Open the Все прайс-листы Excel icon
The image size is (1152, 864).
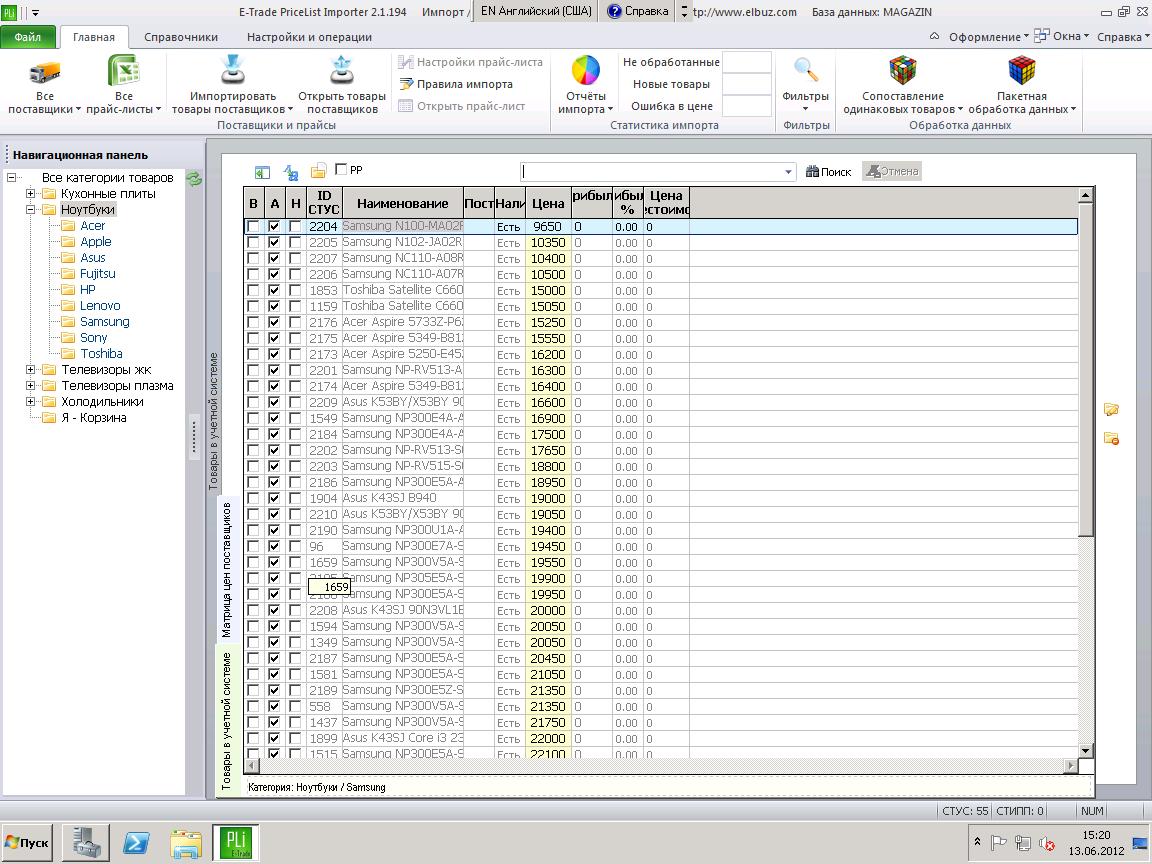click(123, 72)
